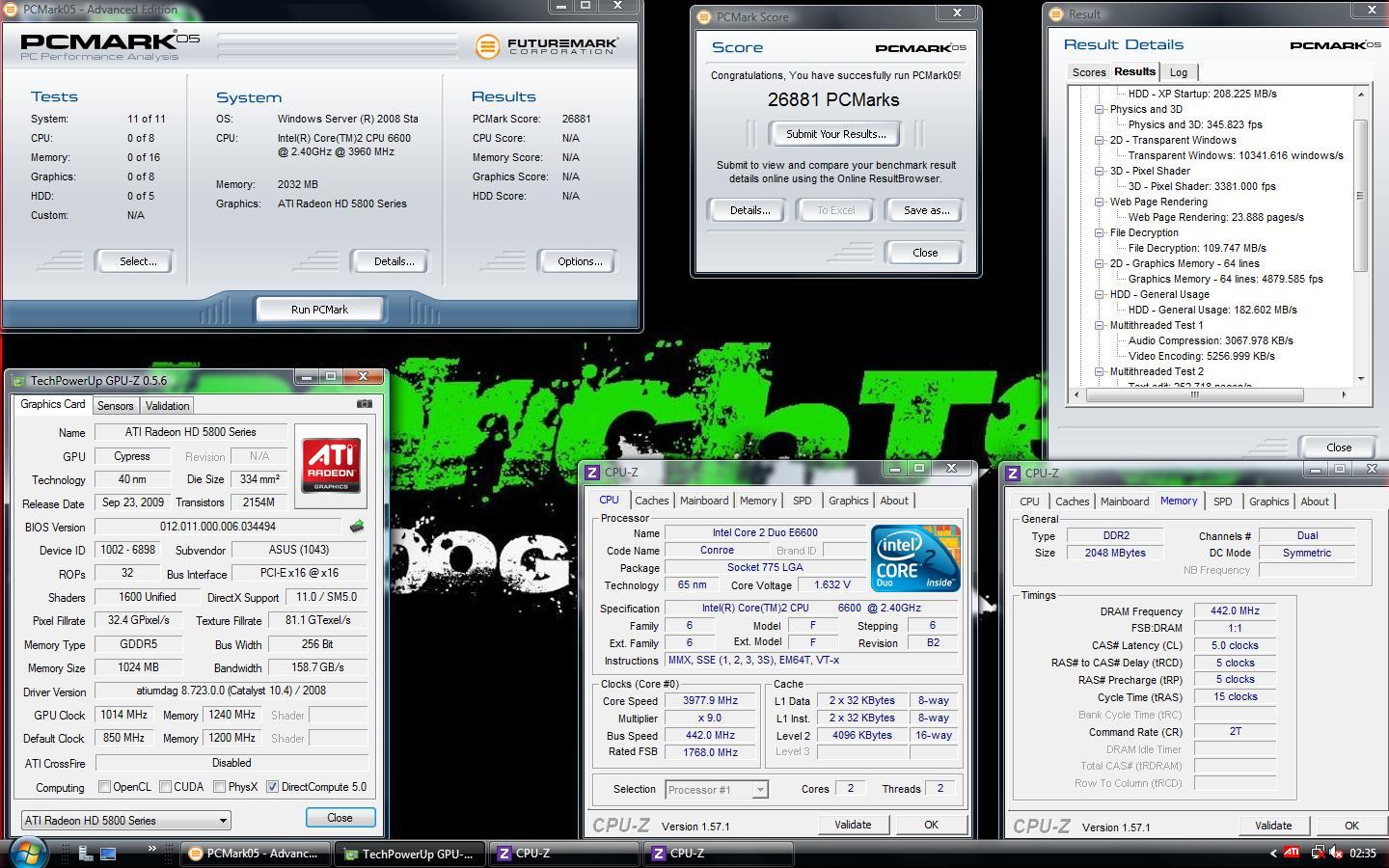The width and height of the screenshot is (1389, 868).
Task: Click the Result horizontal scrollbar thumb
Action: pyautogui.click(x=1195, y=394)
